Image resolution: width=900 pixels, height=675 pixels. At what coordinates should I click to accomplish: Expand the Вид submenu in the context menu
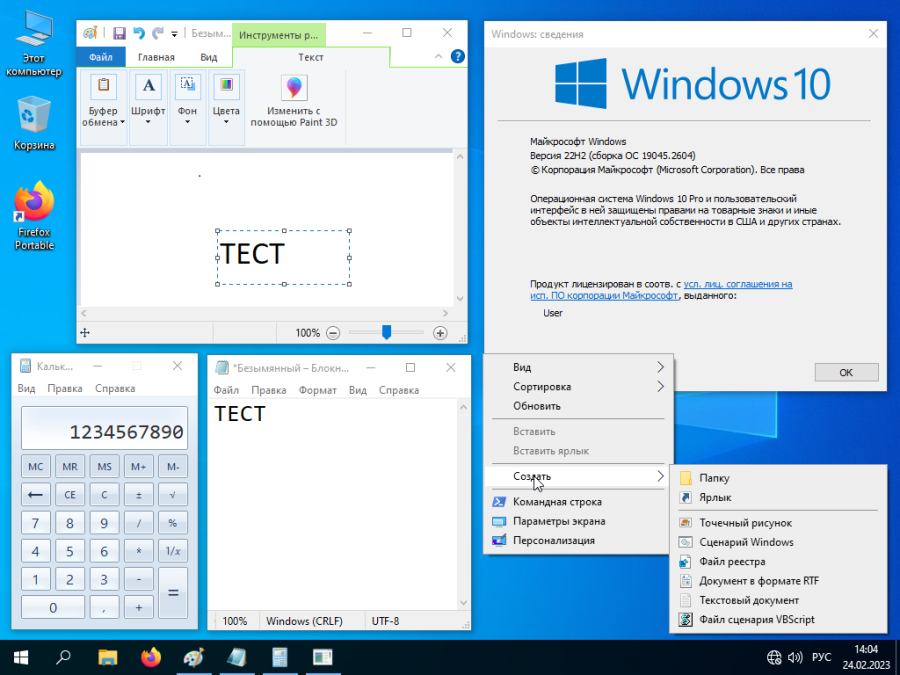[x=577, y=367]
